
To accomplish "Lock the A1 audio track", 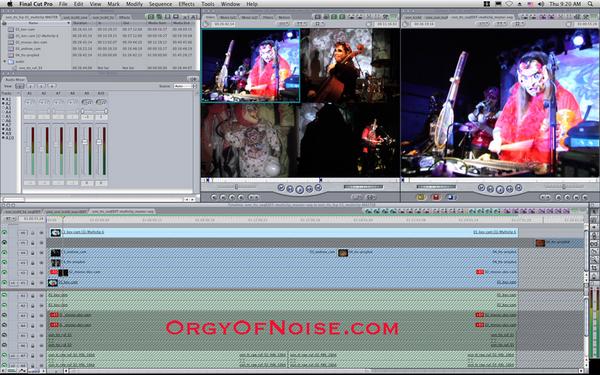I will pyautogui.click(x=33, y=295).
